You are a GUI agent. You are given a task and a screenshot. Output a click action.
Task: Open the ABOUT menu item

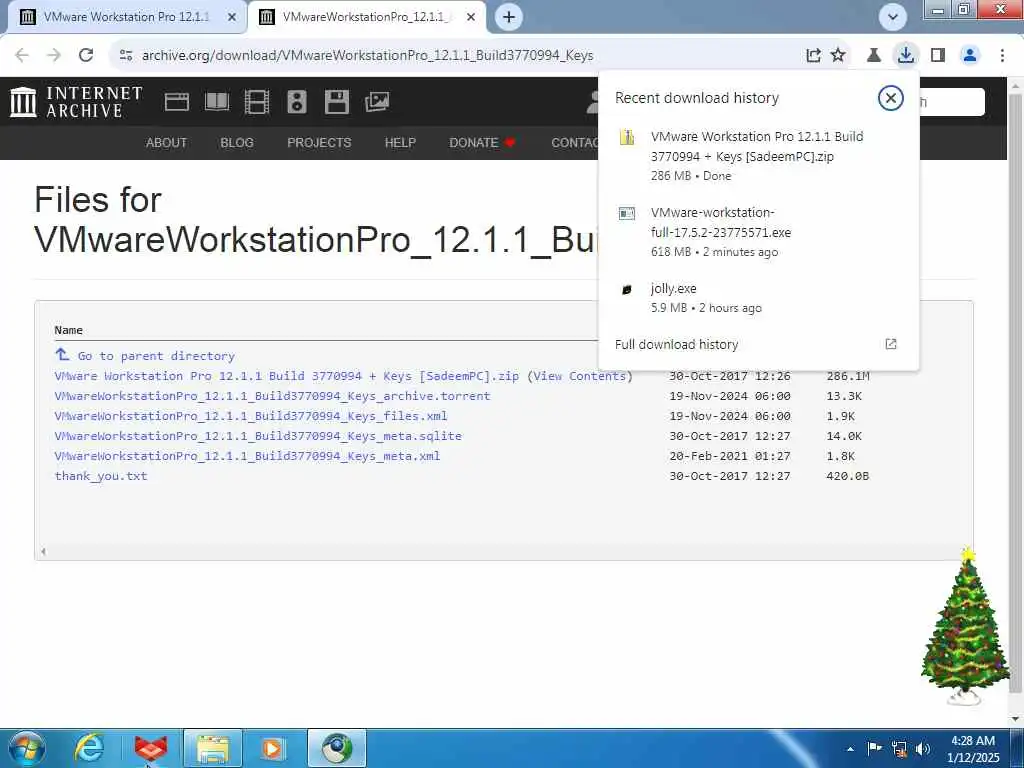[167, 142]
